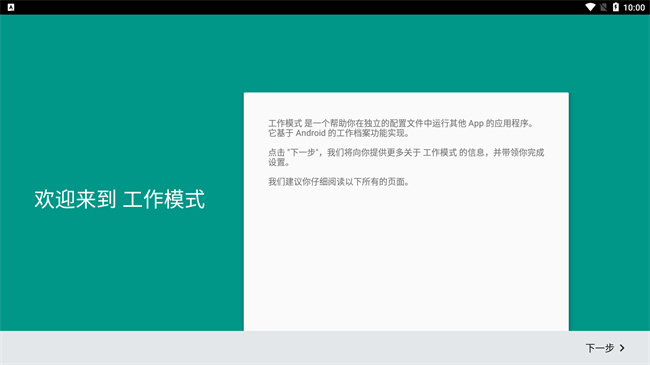The image size is (650, 365).
Task: Tap the 下一步 next button
Action: (x=605, y=348)
